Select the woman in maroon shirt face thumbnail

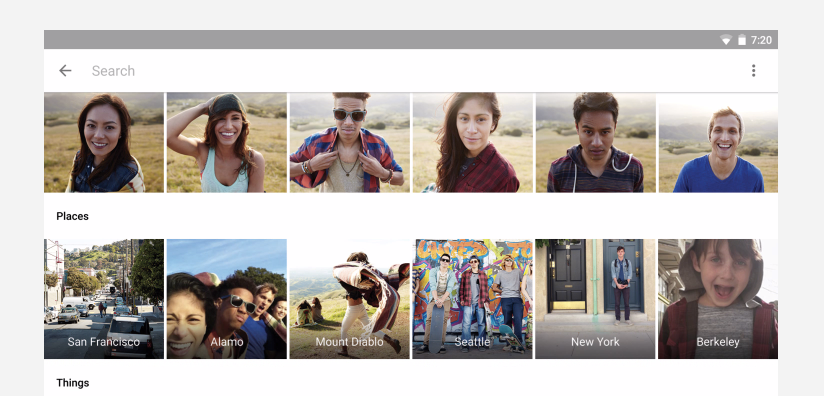[x=472, y=142]
